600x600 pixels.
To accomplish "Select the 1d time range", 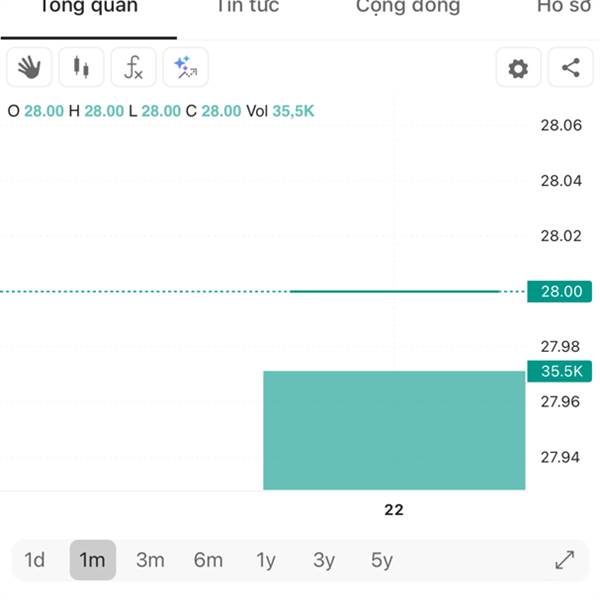I will (34, 560).
